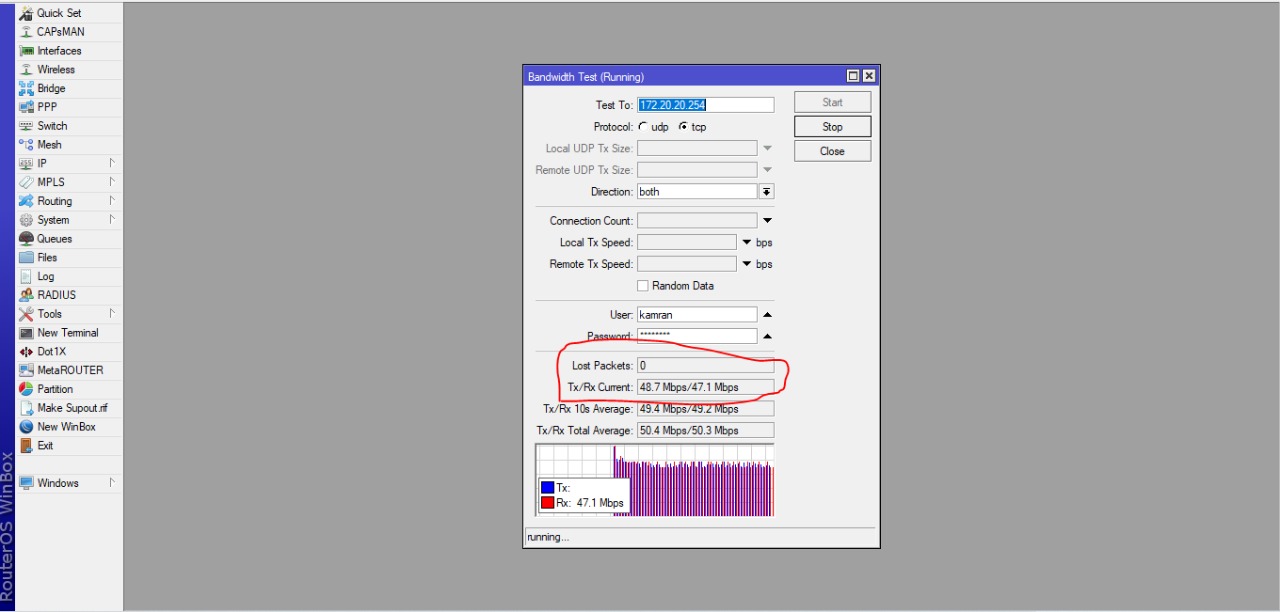Click the Start button
This screenshot has width=1280, height=612.
click(x=832, y=102)
